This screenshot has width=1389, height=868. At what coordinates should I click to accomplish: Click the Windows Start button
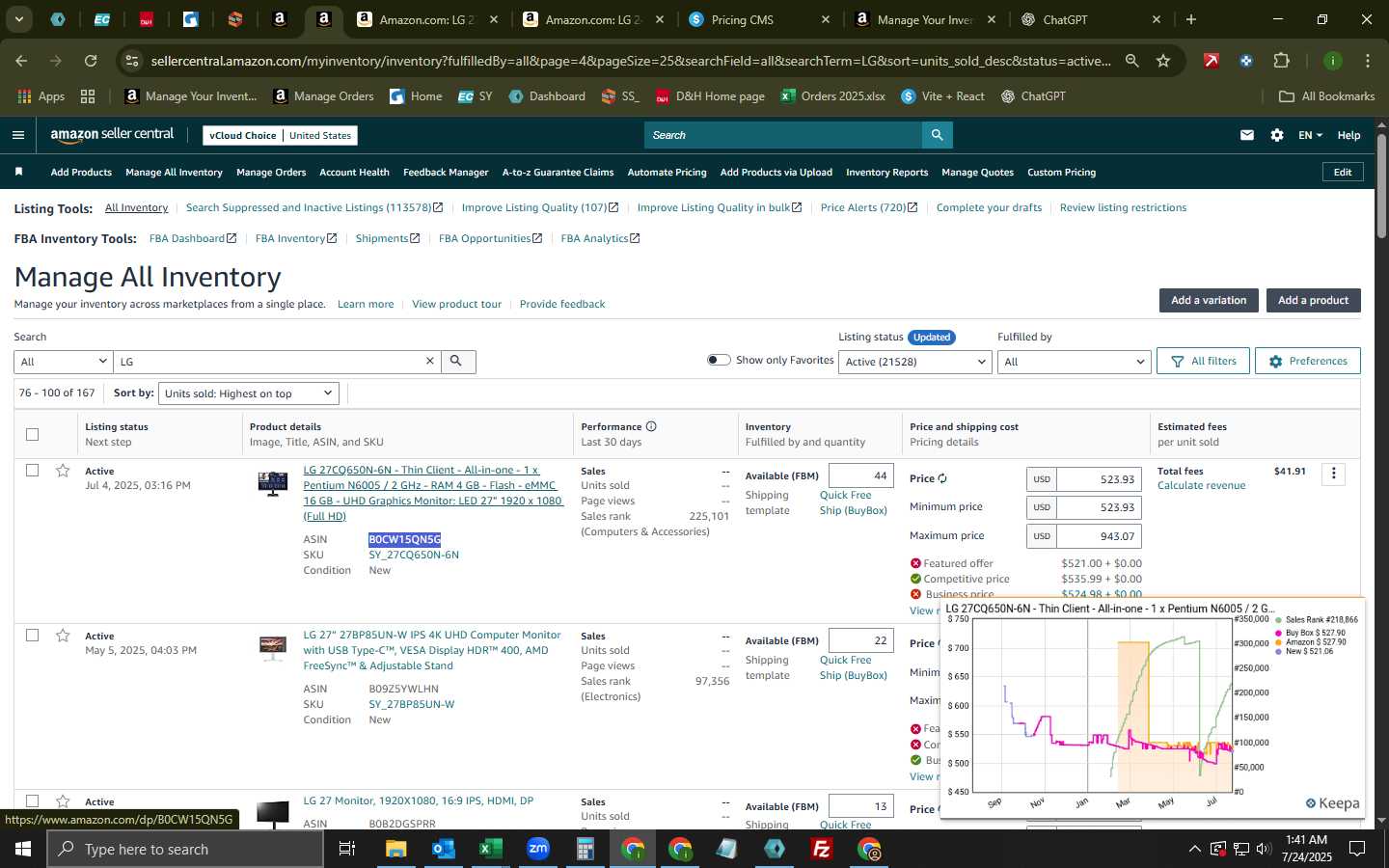(23, 849)
